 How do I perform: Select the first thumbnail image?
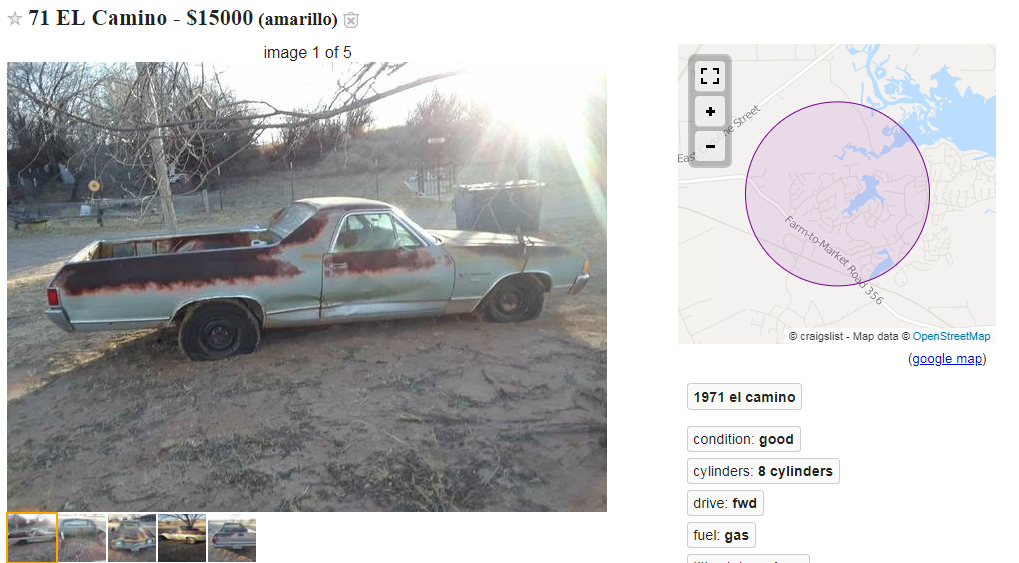(x=32, y=538)
